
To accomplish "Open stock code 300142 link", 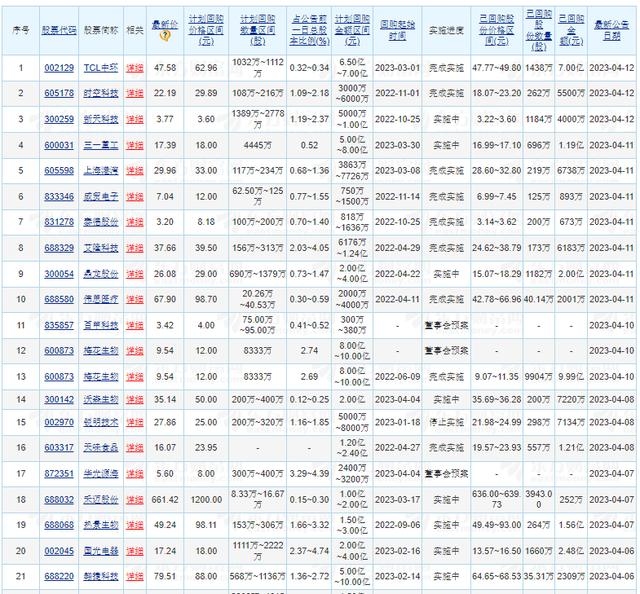I will [x=59, y=399].
